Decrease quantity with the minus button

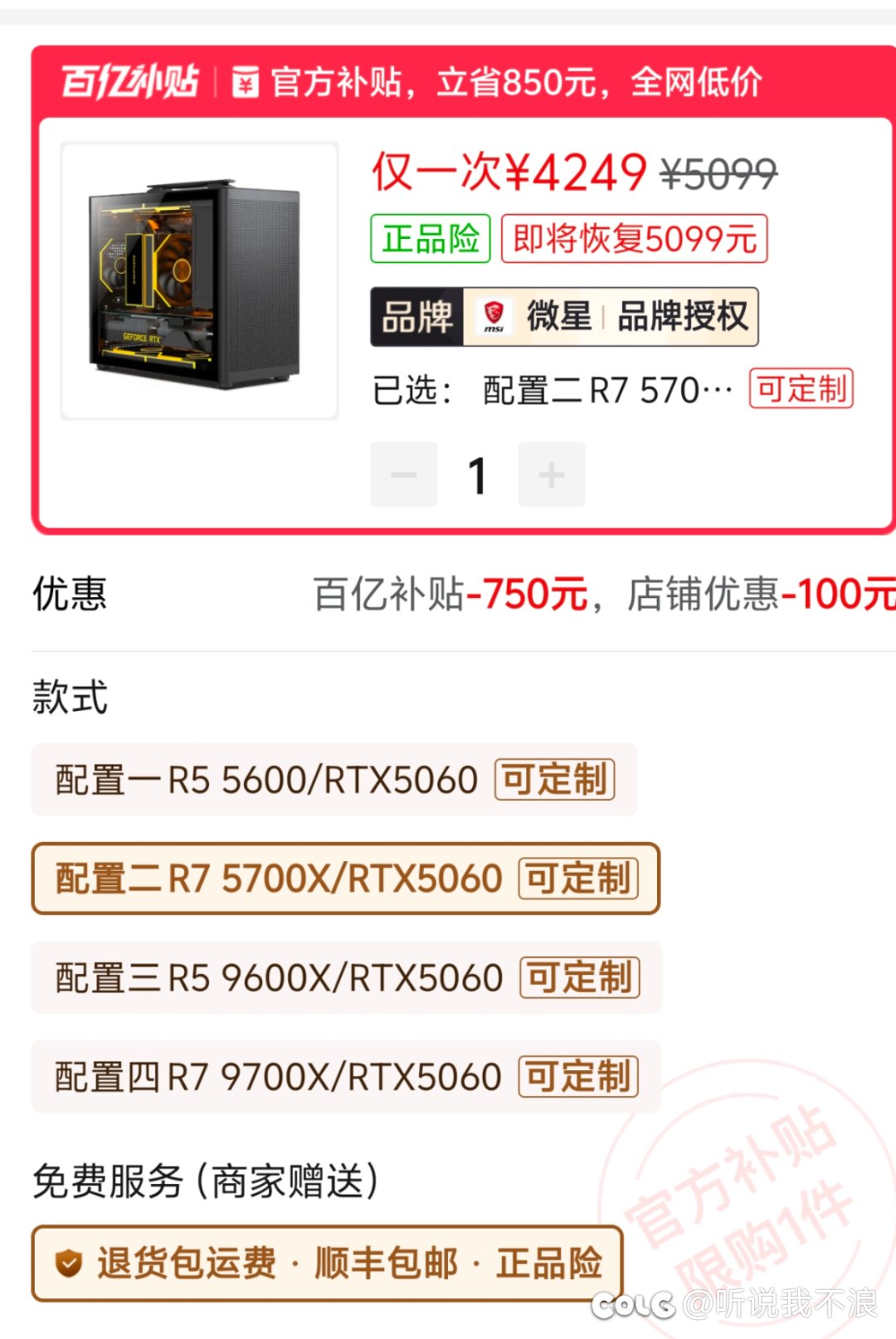click(x=404, y=475)
